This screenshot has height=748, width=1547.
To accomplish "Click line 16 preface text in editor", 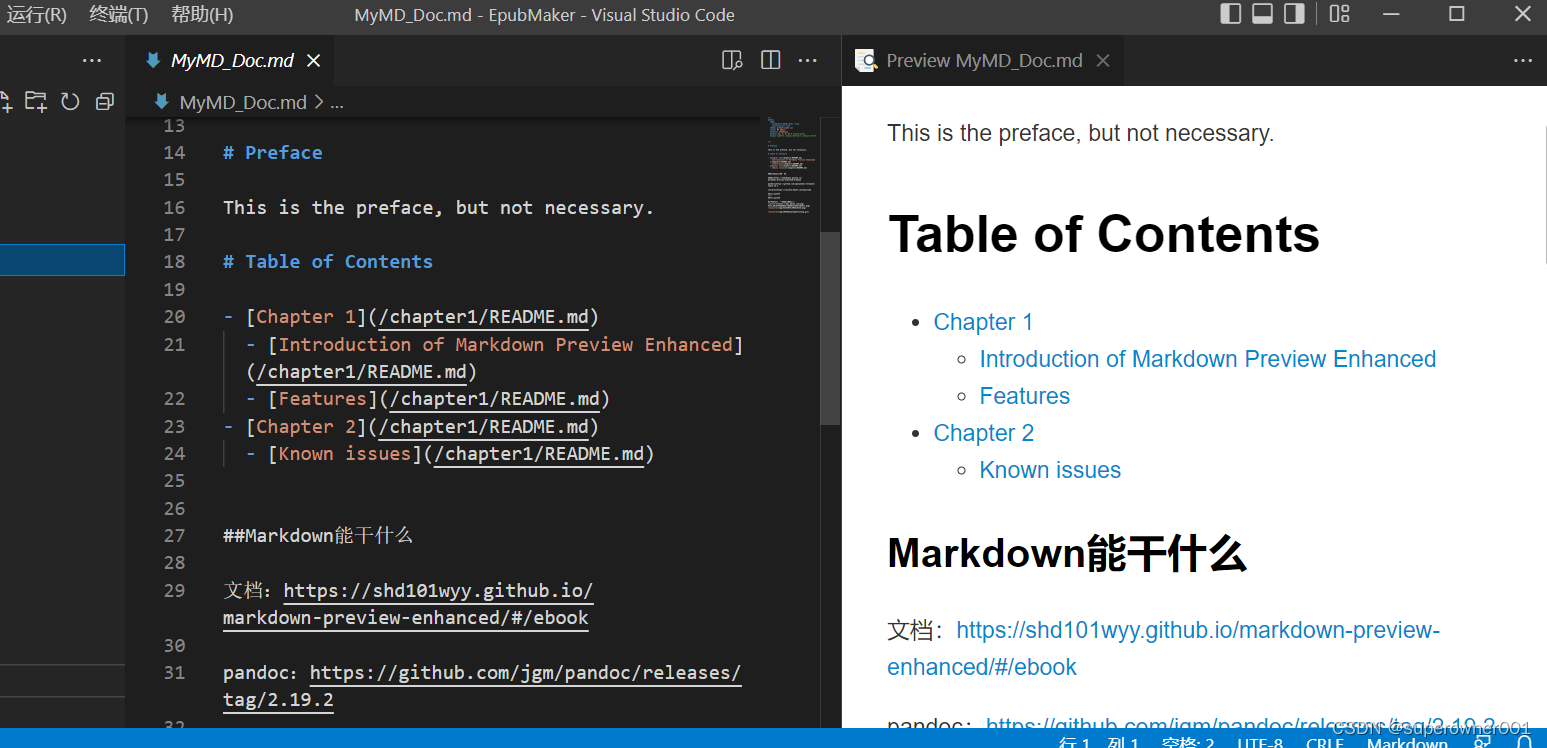I will 438,208.
